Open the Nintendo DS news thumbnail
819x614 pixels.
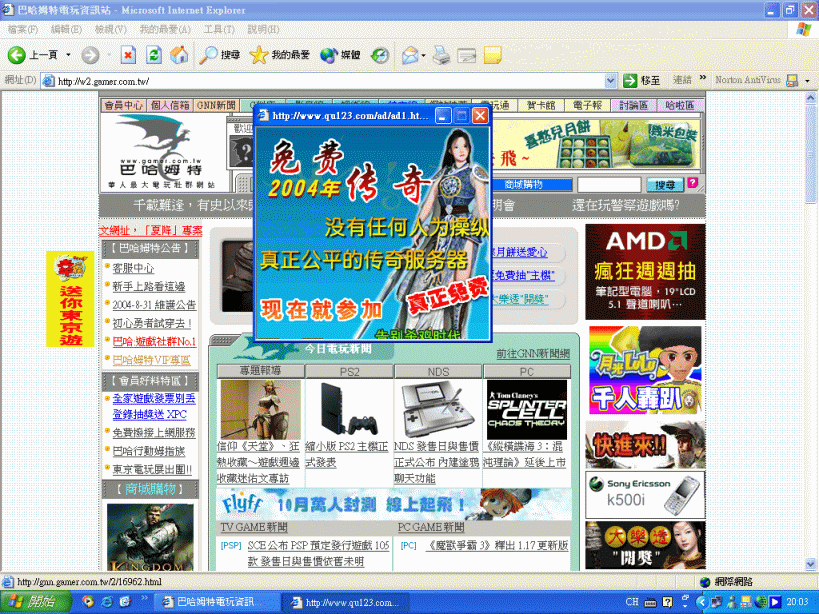436,409
